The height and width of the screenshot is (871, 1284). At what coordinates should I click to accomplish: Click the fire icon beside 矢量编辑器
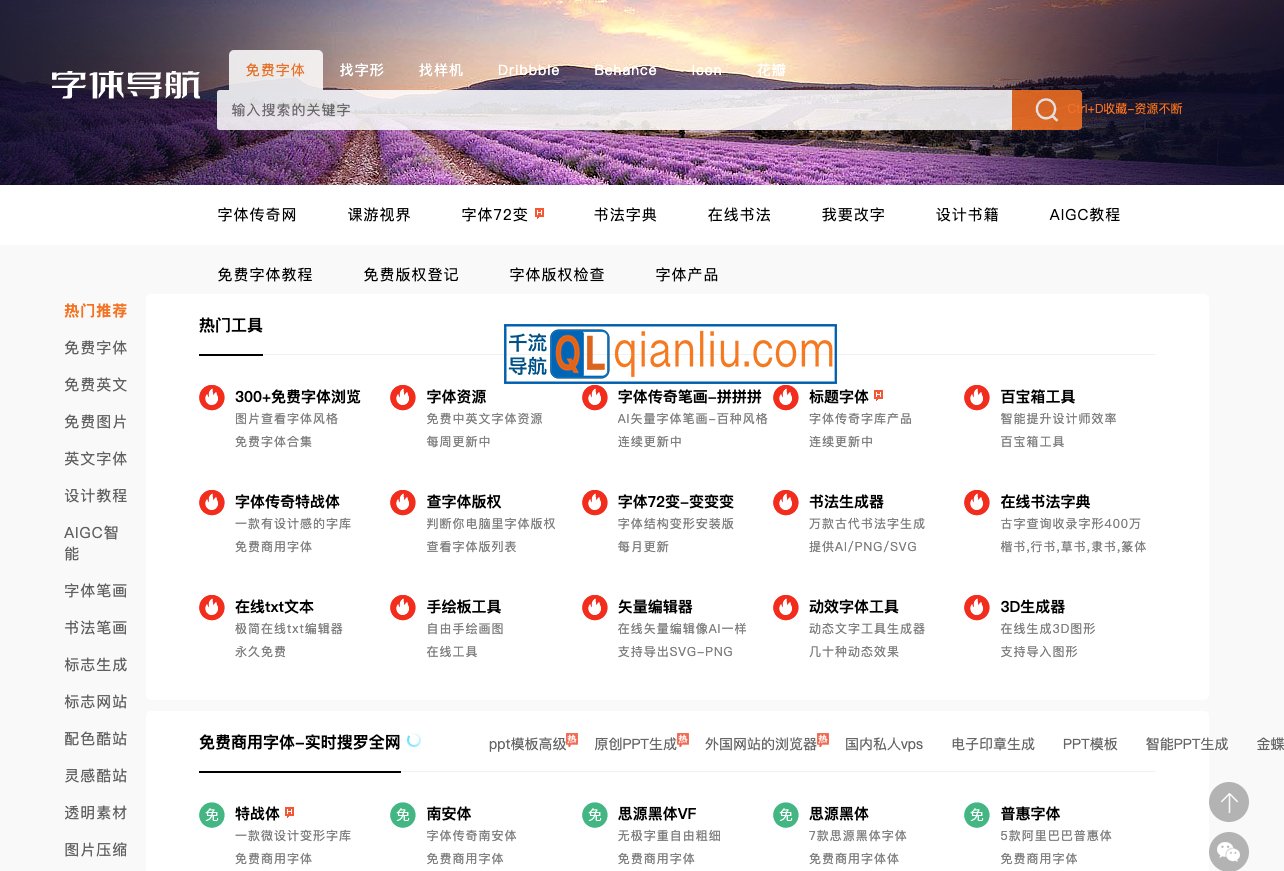pyautogui.click(x=595, y=607)
